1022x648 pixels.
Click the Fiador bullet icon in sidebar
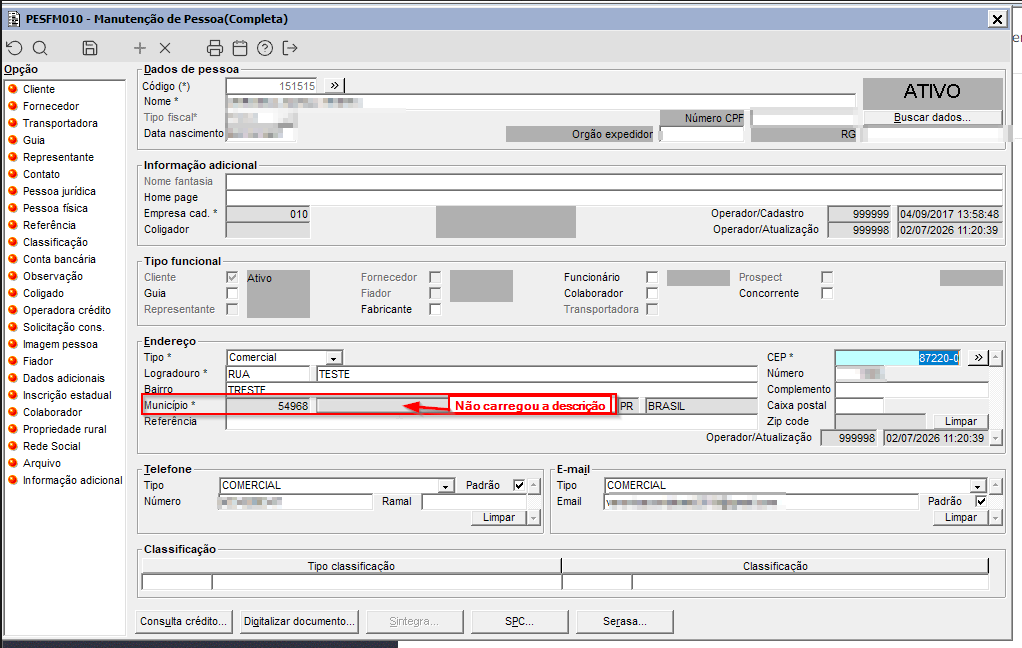point(12,361)
